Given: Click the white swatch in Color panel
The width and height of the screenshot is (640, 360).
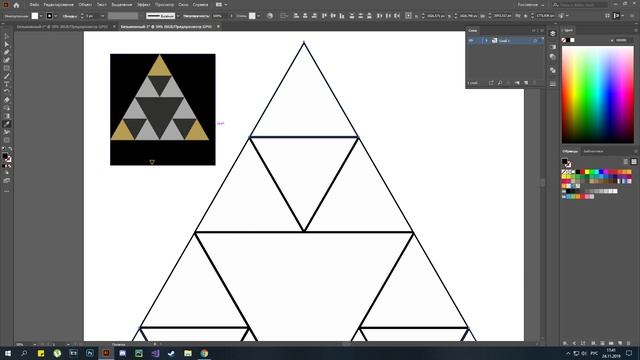Looking at the screenshot, I should (x=572, y=40).
